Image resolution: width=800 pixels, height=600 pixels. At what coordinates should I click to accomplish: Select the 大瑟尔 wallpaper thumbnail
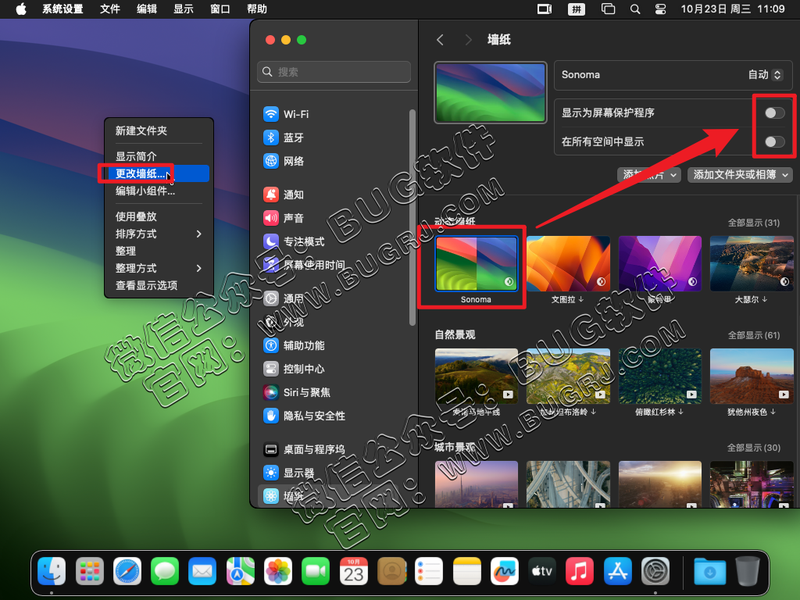click(752, 264)
